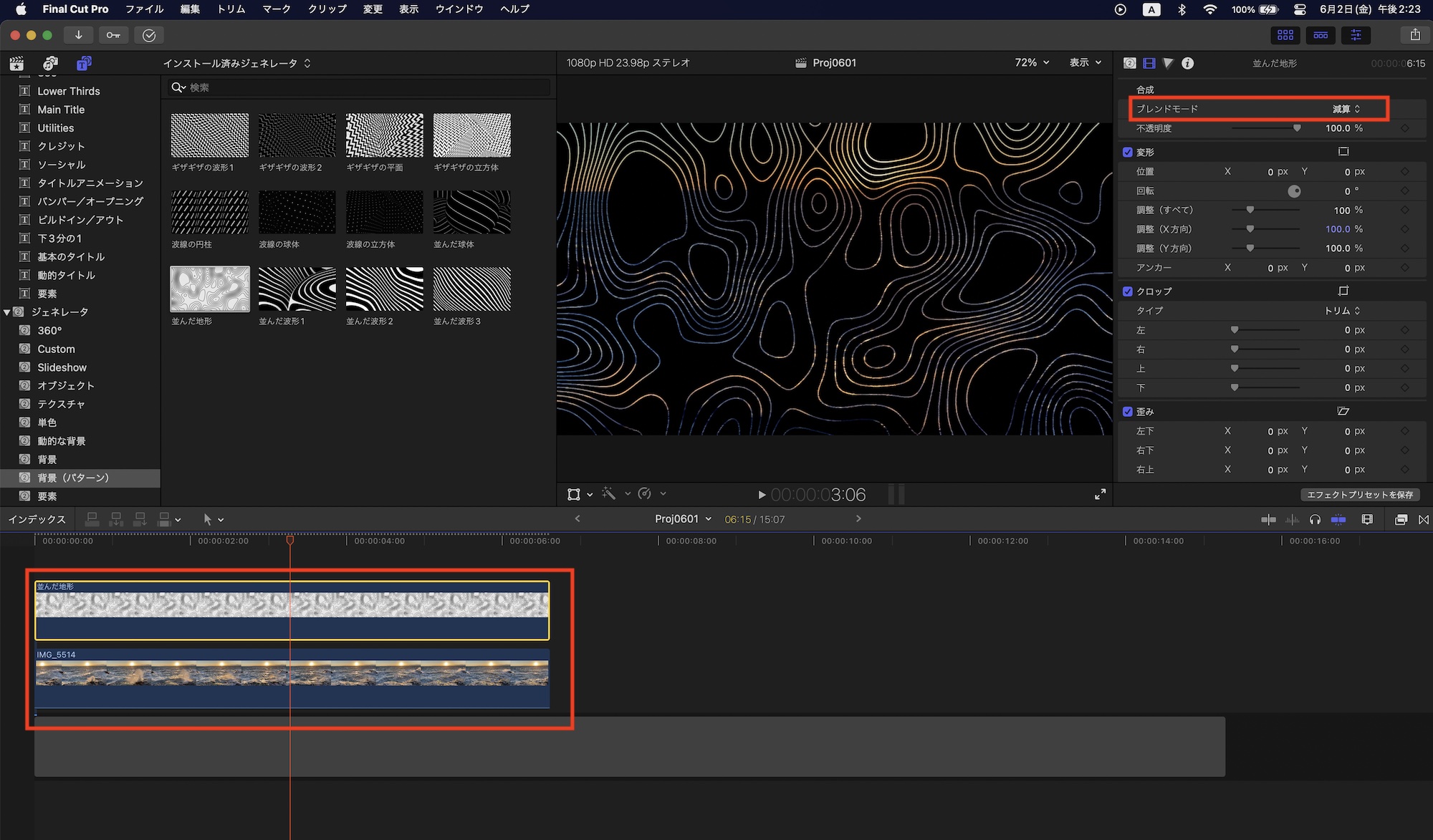The height and width of the screenshot is (840, 1433).
Task: Open the Photos and Audio sidebar icon
Action: click(x=49, y=63)
